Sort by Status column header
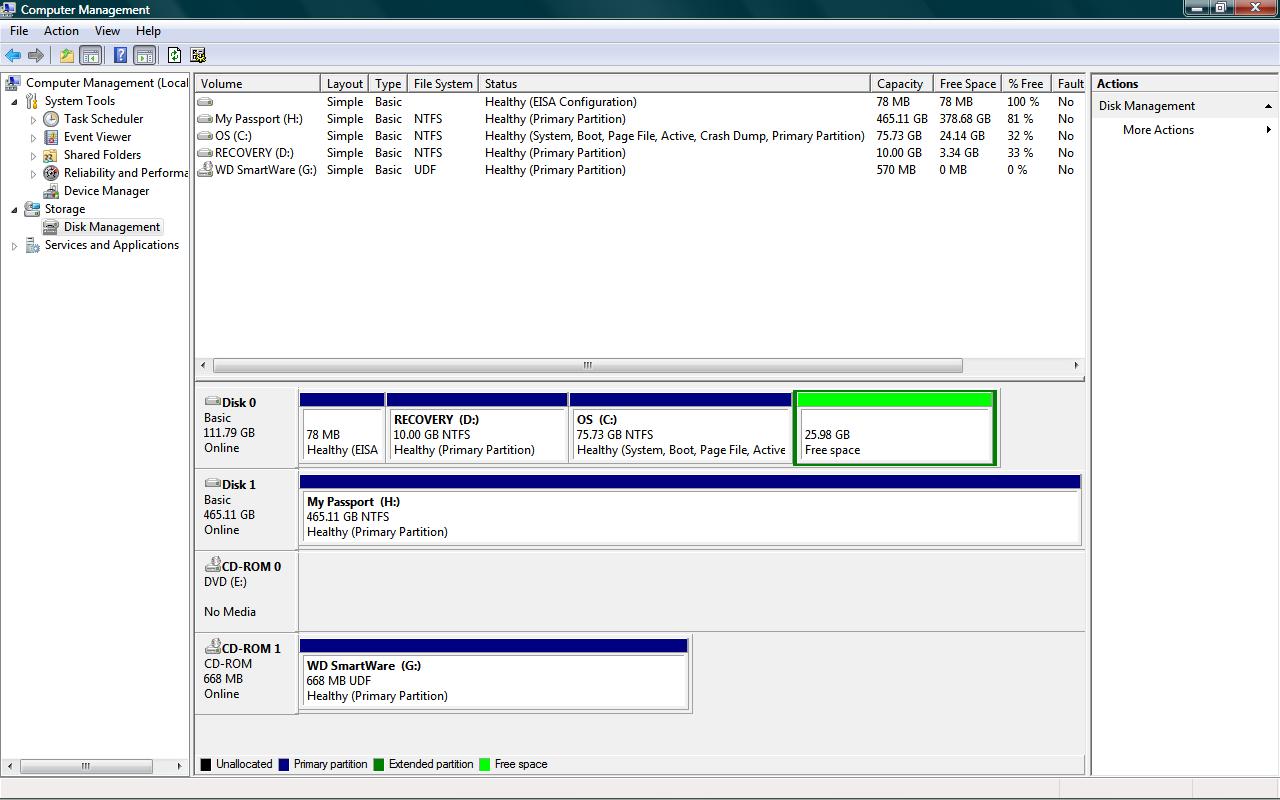This screenshot has height=800, width=1280. click(x=674, y=84)
